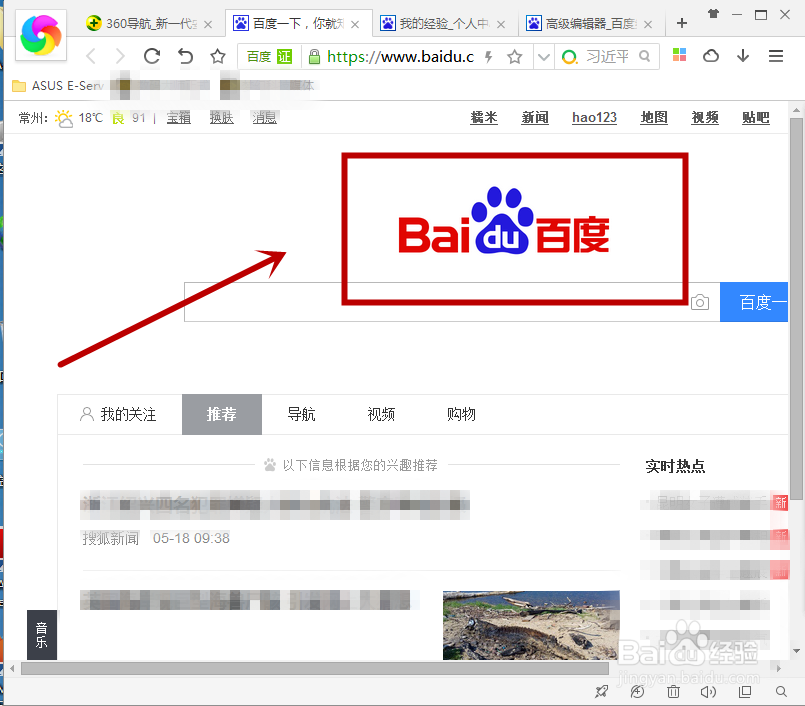Screen dimensions: 805x706
Task: Switch to the 高级编辑器 tab
Action: (591, 24)
